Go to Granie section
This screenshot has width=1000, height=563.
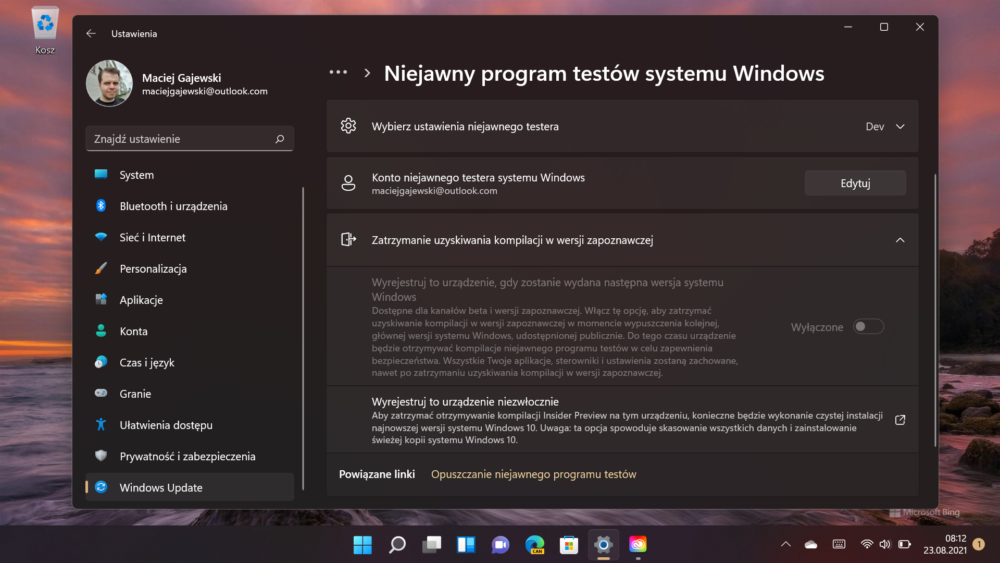tap(189, 393)
